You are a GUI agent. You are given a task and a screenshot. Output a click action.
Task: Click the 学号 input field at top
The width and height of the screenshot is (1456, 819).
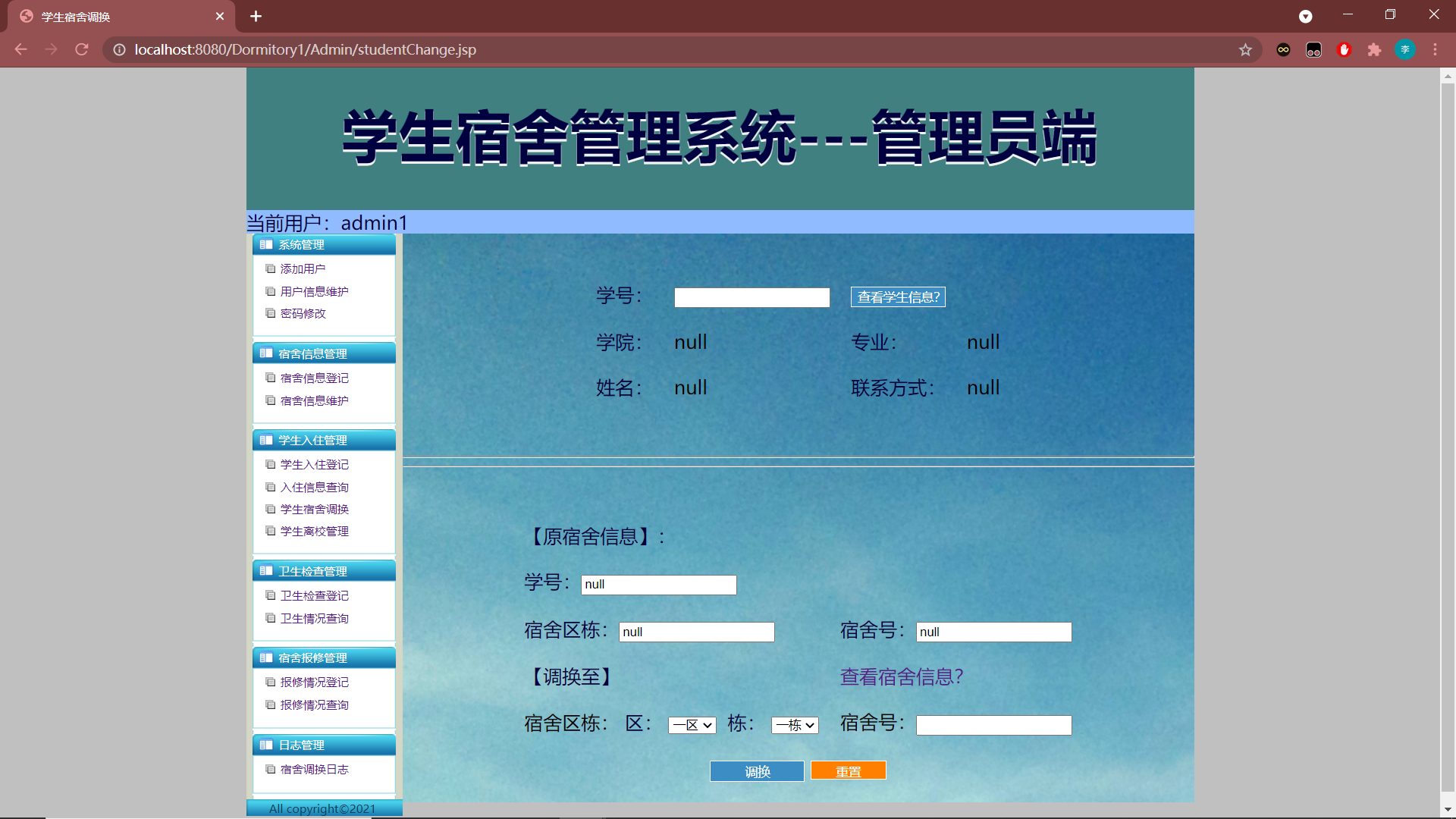click(752, 297)
